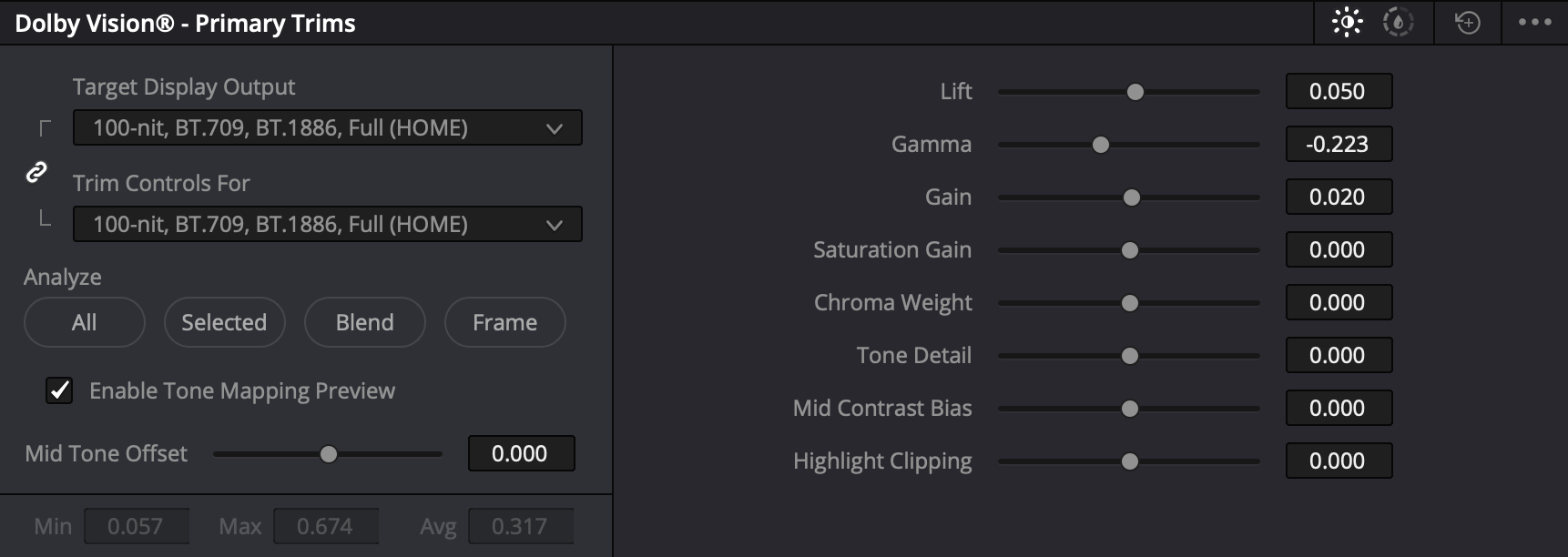Click the Highlight Clipping value field
Screen dimensions: 1568x557
click(x=1338, y=461)
